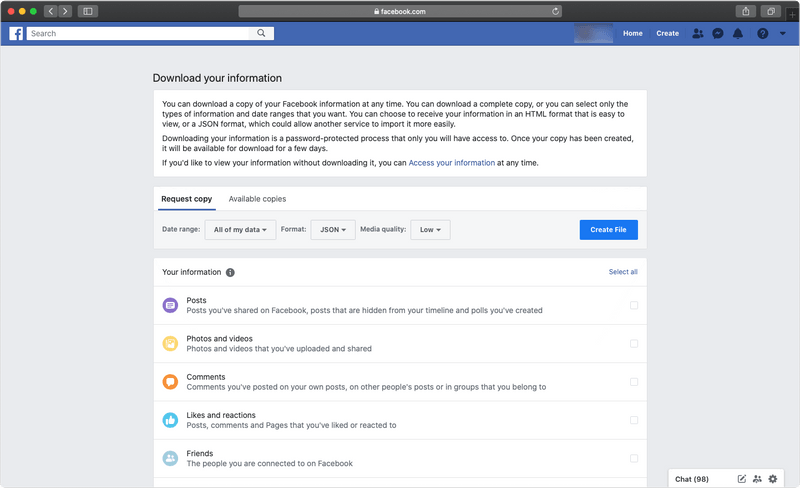Image resolution: width=800 pixels, height=488 pixels.
Task: Click the new message compose icon in chat bar
Action: 741,479
